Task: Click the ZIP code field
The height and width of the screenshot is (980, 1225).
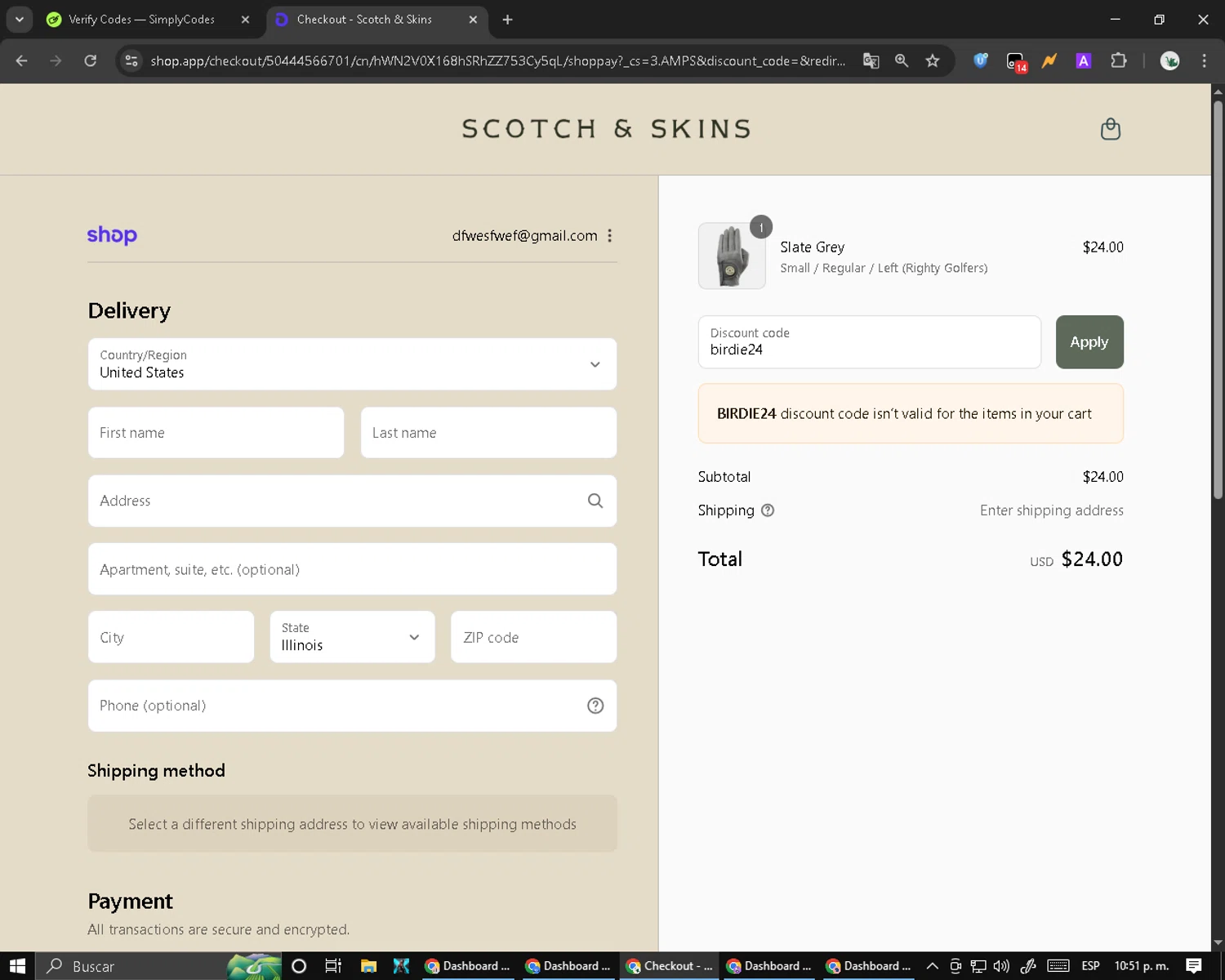Action: (533, 637)
